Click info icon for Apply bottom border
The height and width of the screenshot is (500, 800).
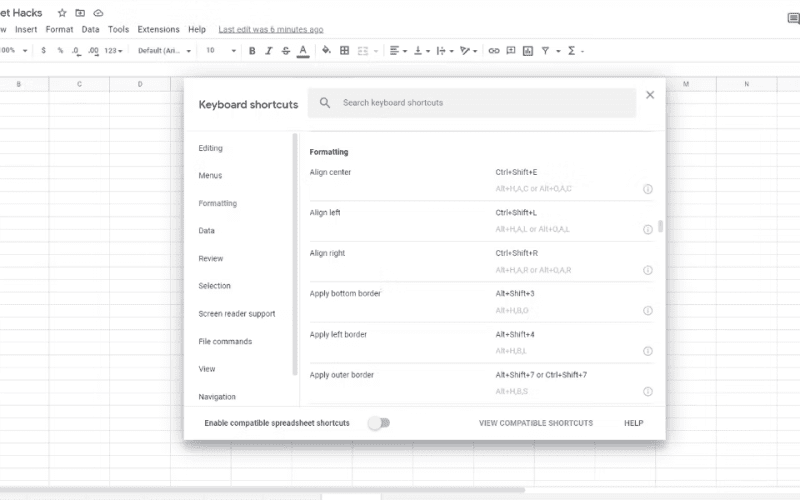[x=647, y=311]
